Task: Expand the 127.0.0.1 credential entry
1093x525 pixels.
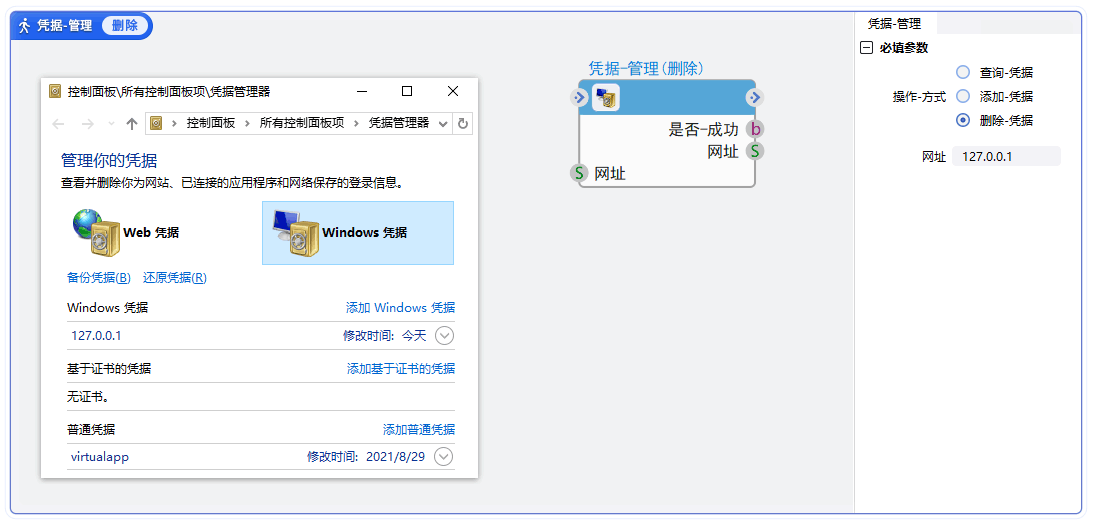Action: point(445,336)
